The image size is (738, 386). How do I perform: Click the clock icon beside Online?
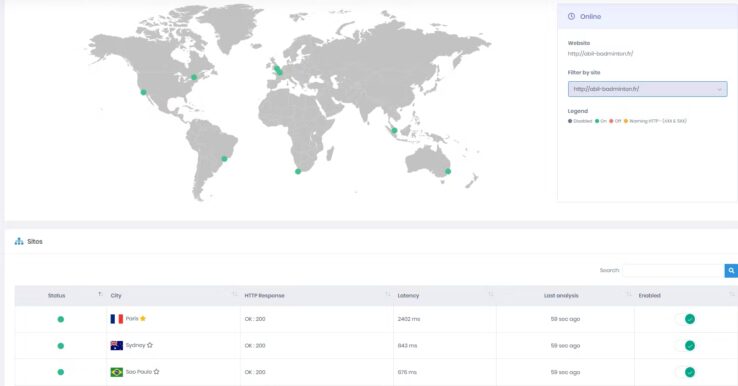click(571, 16)
